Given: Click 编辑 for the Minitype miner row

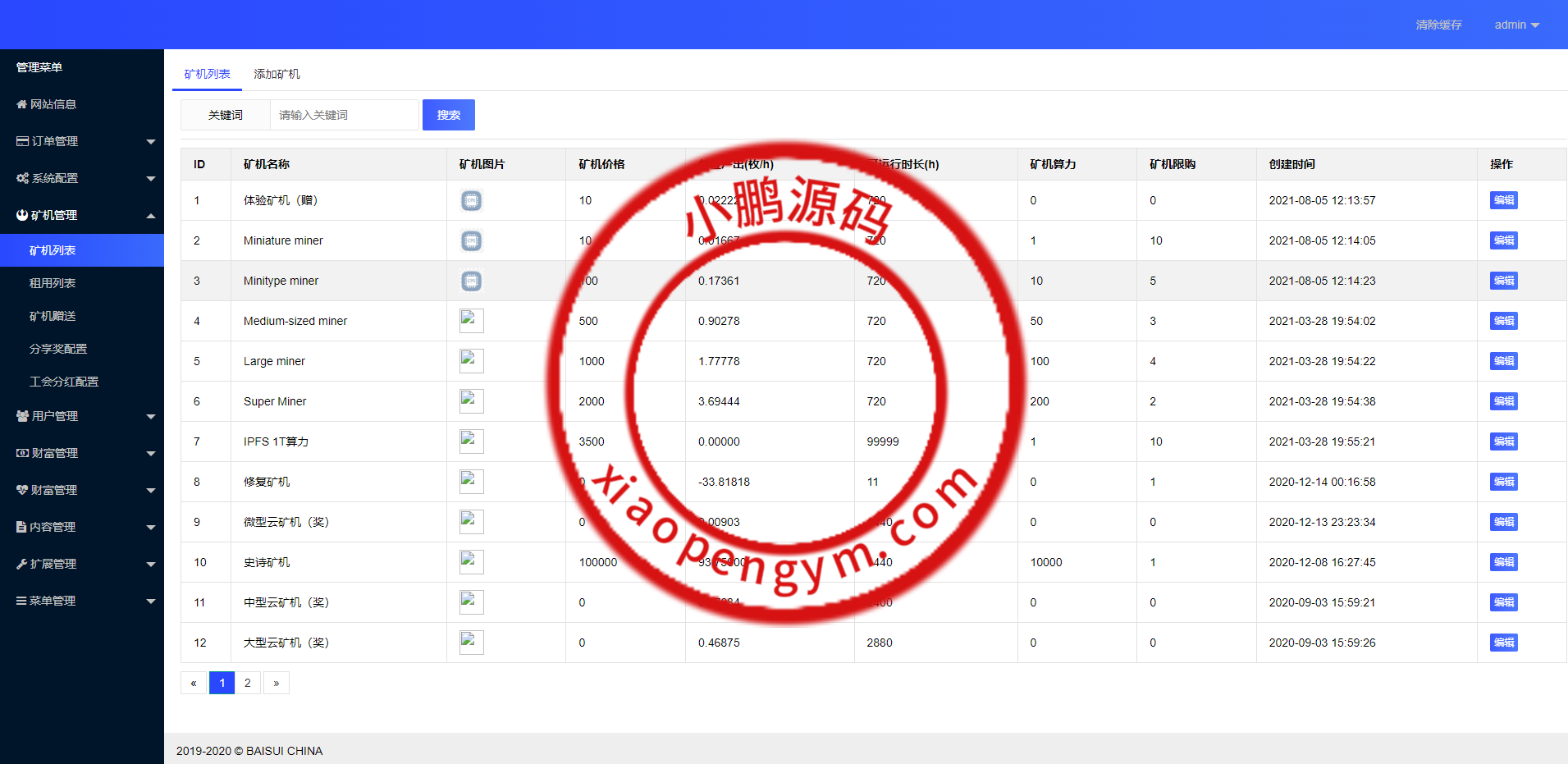Looking at the screenshot, I should 1503,281.
